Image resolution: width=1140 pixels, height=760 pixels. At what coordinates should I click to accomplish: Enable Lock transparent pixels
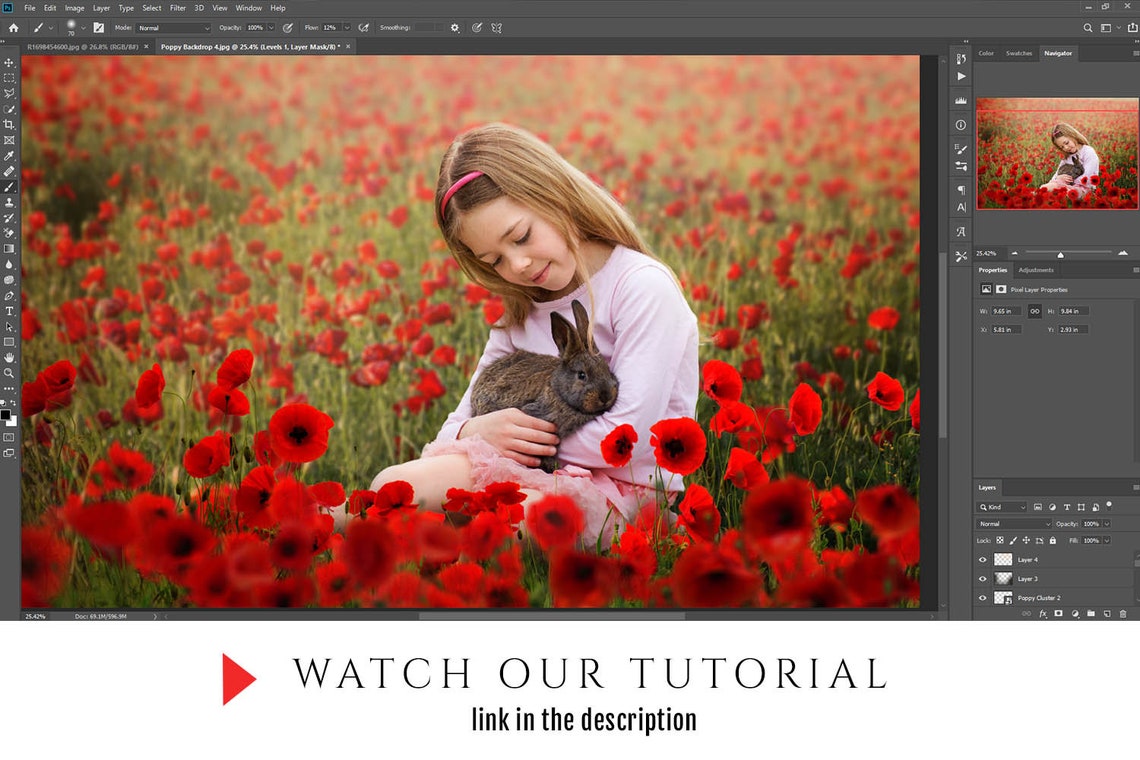pos(998,540)
